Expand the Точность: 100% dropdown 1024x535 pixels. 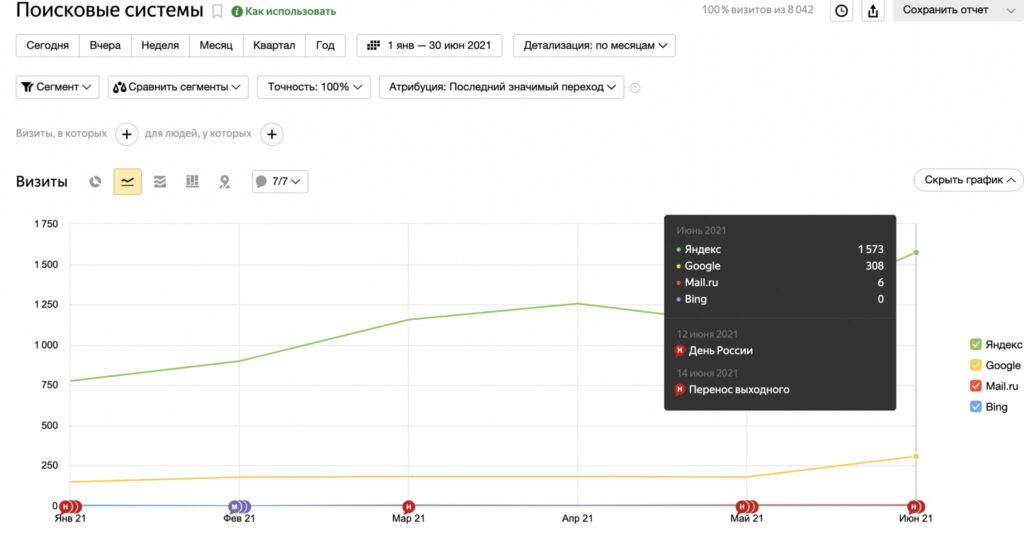click(314, 87)
